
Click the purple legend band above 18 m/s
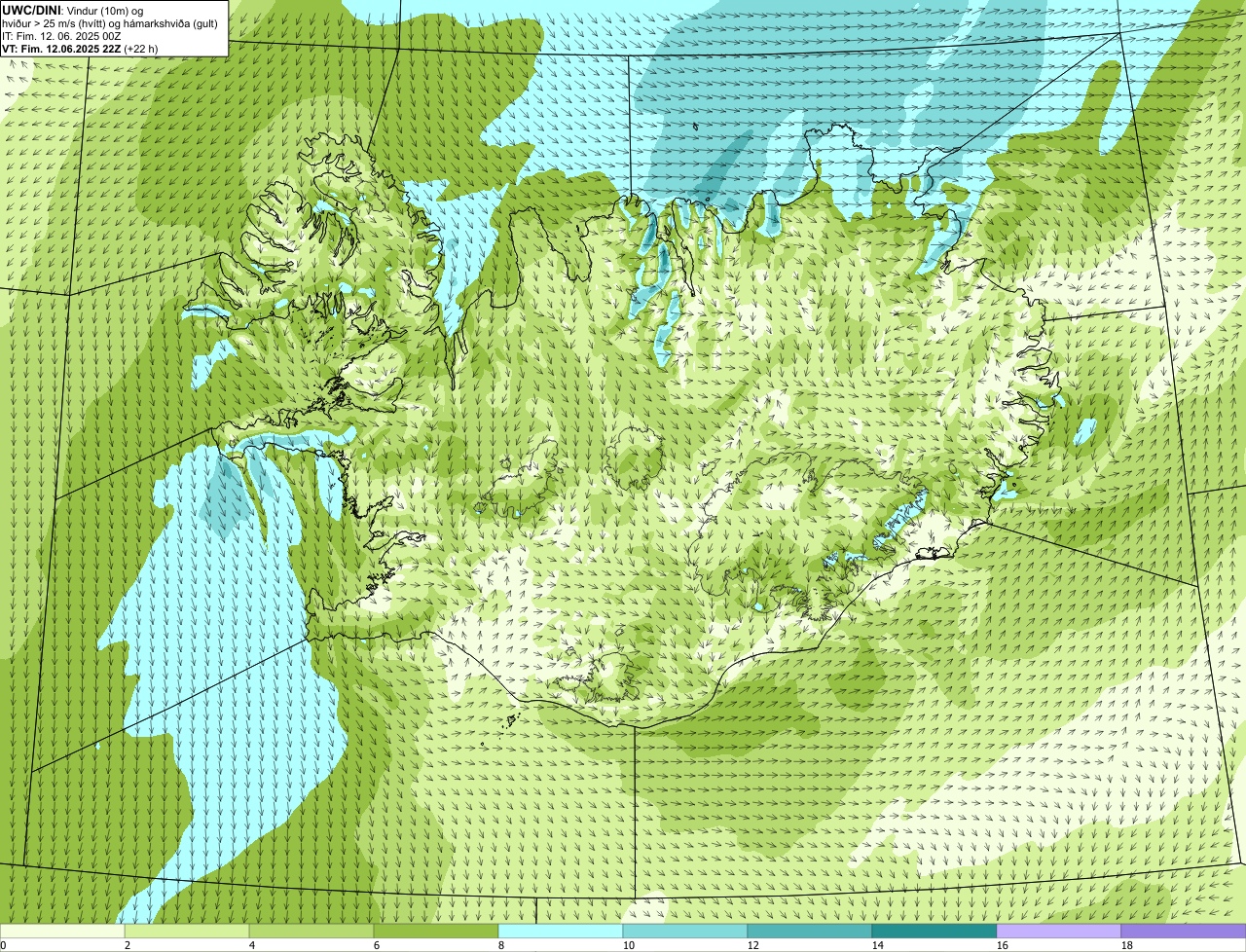tap(1184, 932)
